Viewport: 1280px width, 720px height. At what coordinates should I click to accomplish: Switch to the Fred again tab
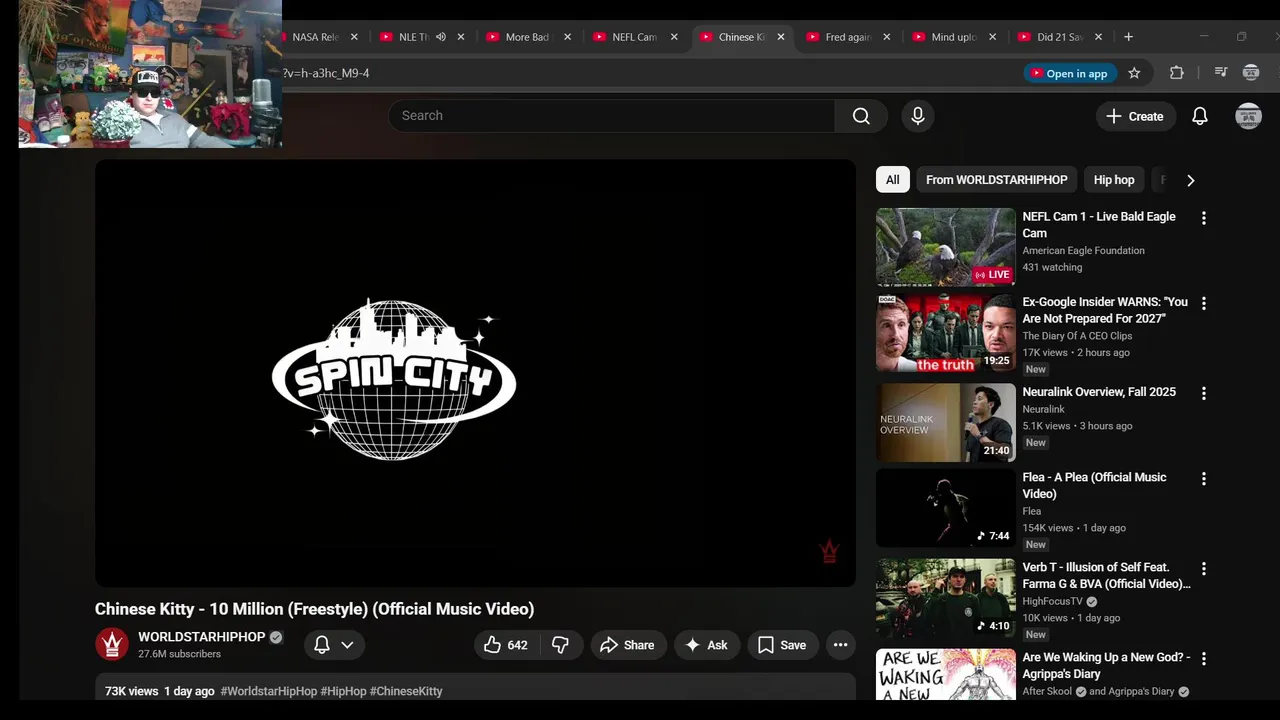click(x=848, y=37)
